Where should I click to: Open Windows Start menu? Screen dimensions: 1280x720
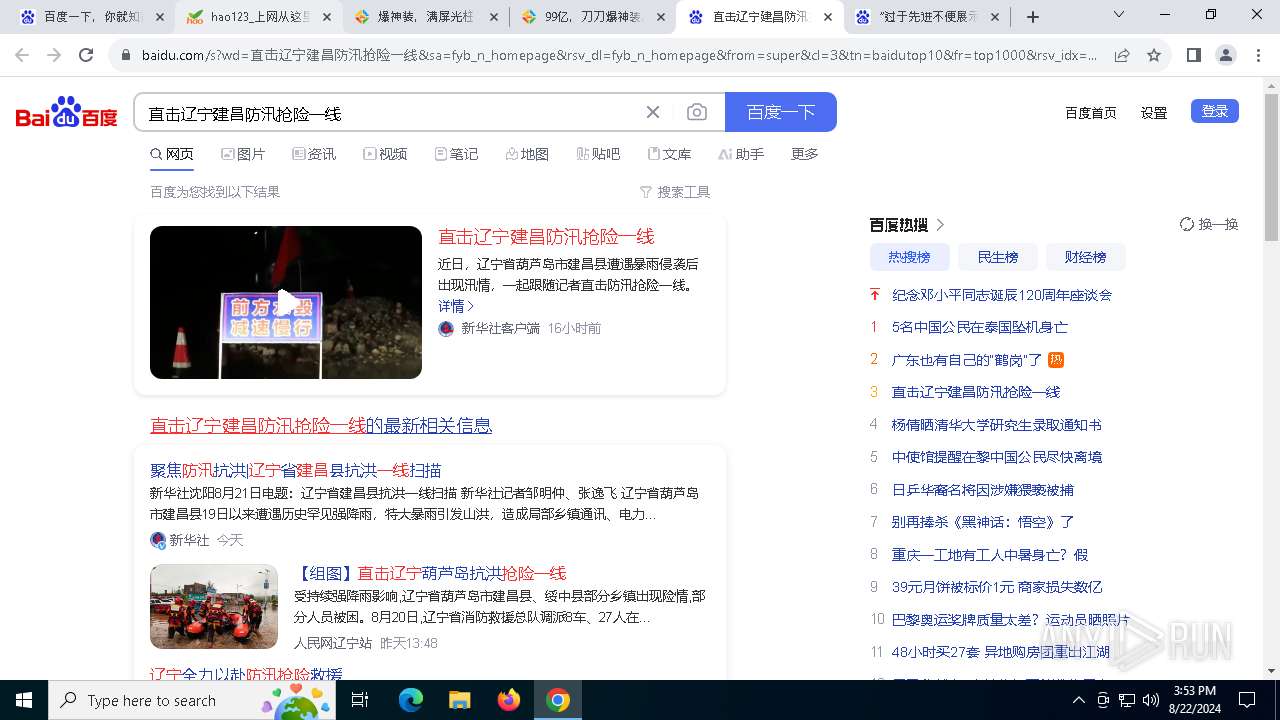24,700
